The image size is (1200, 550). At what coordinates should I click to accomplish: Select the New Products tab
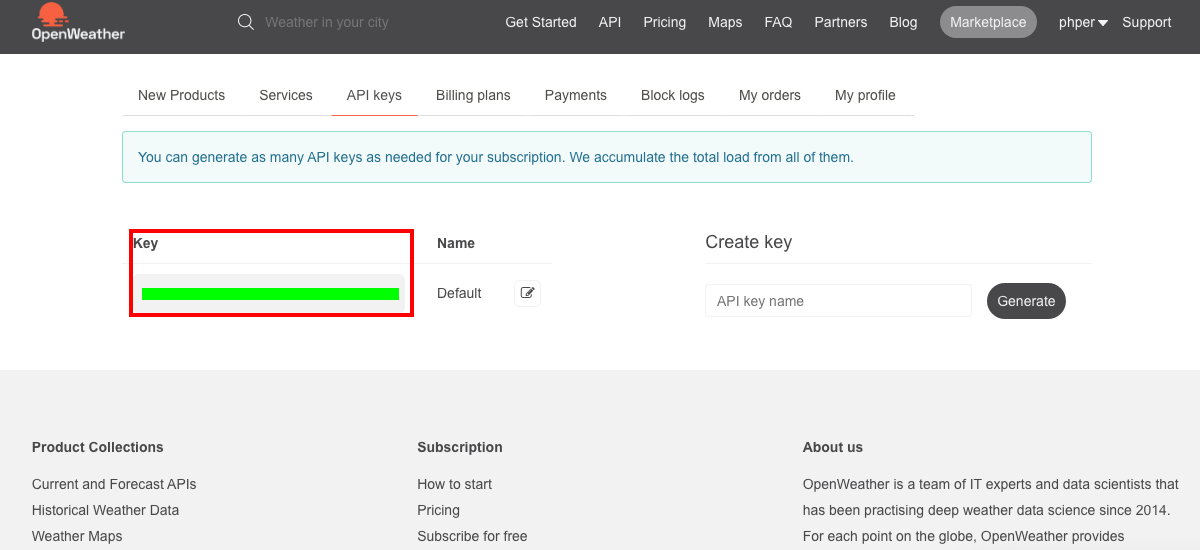click(x=181, y=95)
